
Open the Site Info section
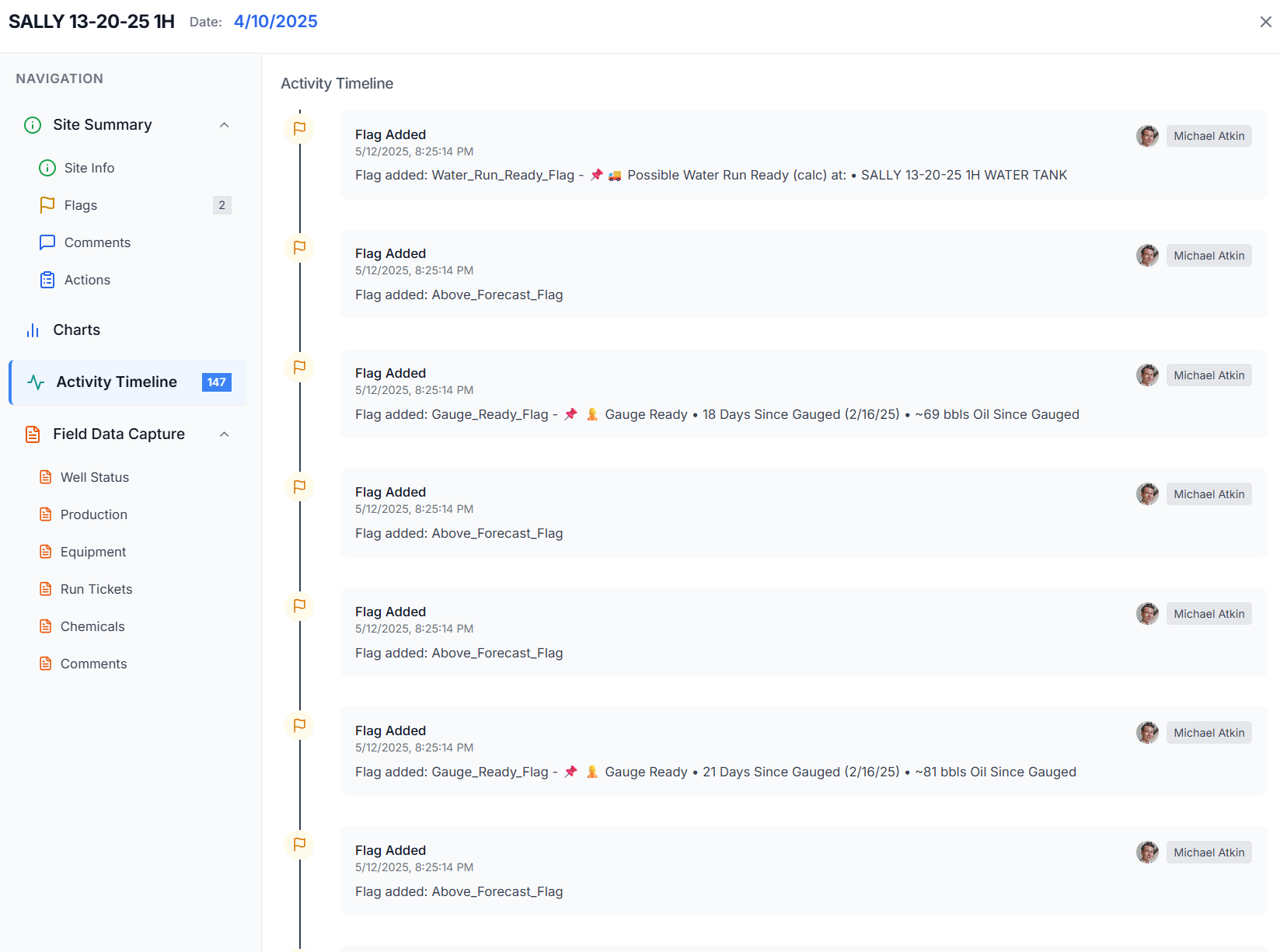pyautogui.click(x=88, y=167)
